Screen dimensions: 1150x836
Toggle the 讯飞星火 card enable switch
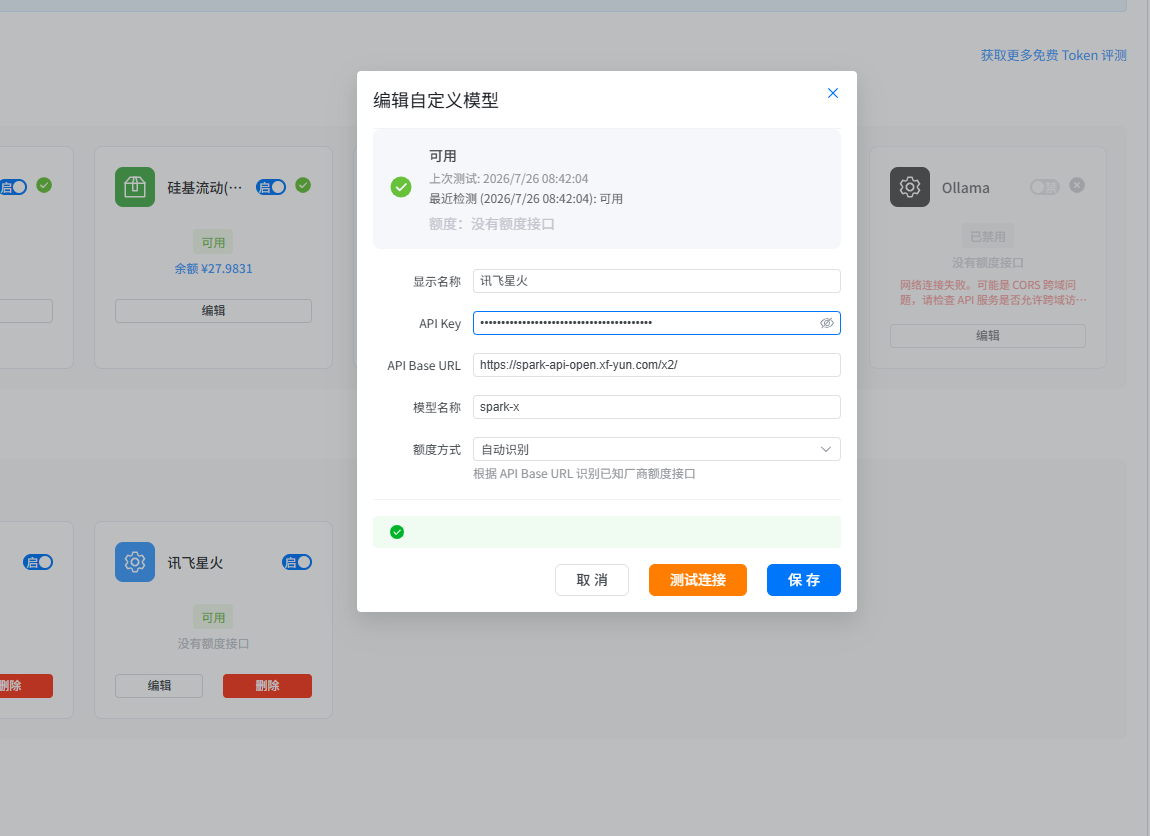297,562
